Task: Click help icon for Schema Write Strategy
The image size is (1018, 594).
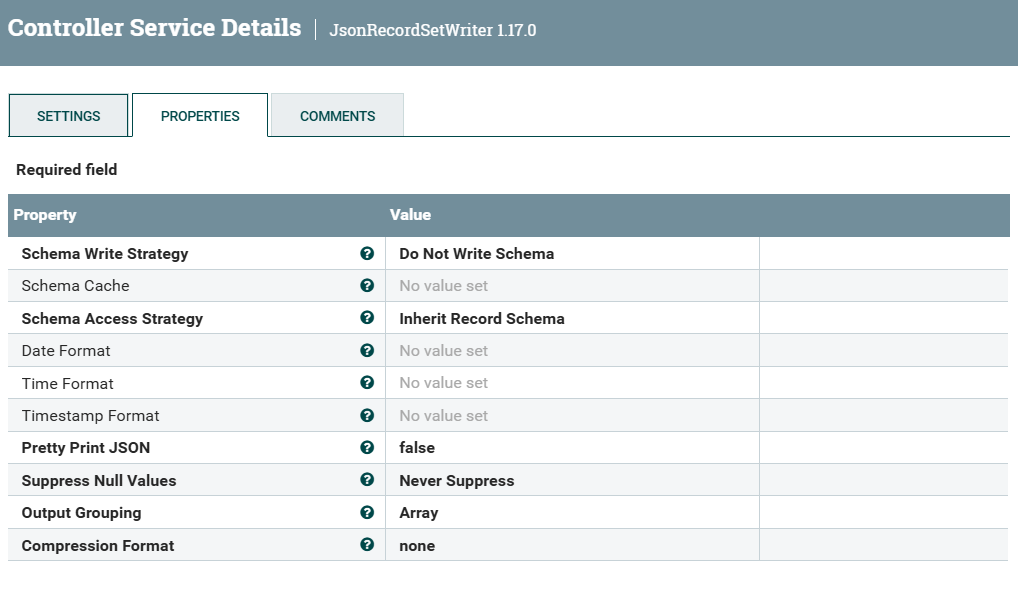Action: pos(367,254)
